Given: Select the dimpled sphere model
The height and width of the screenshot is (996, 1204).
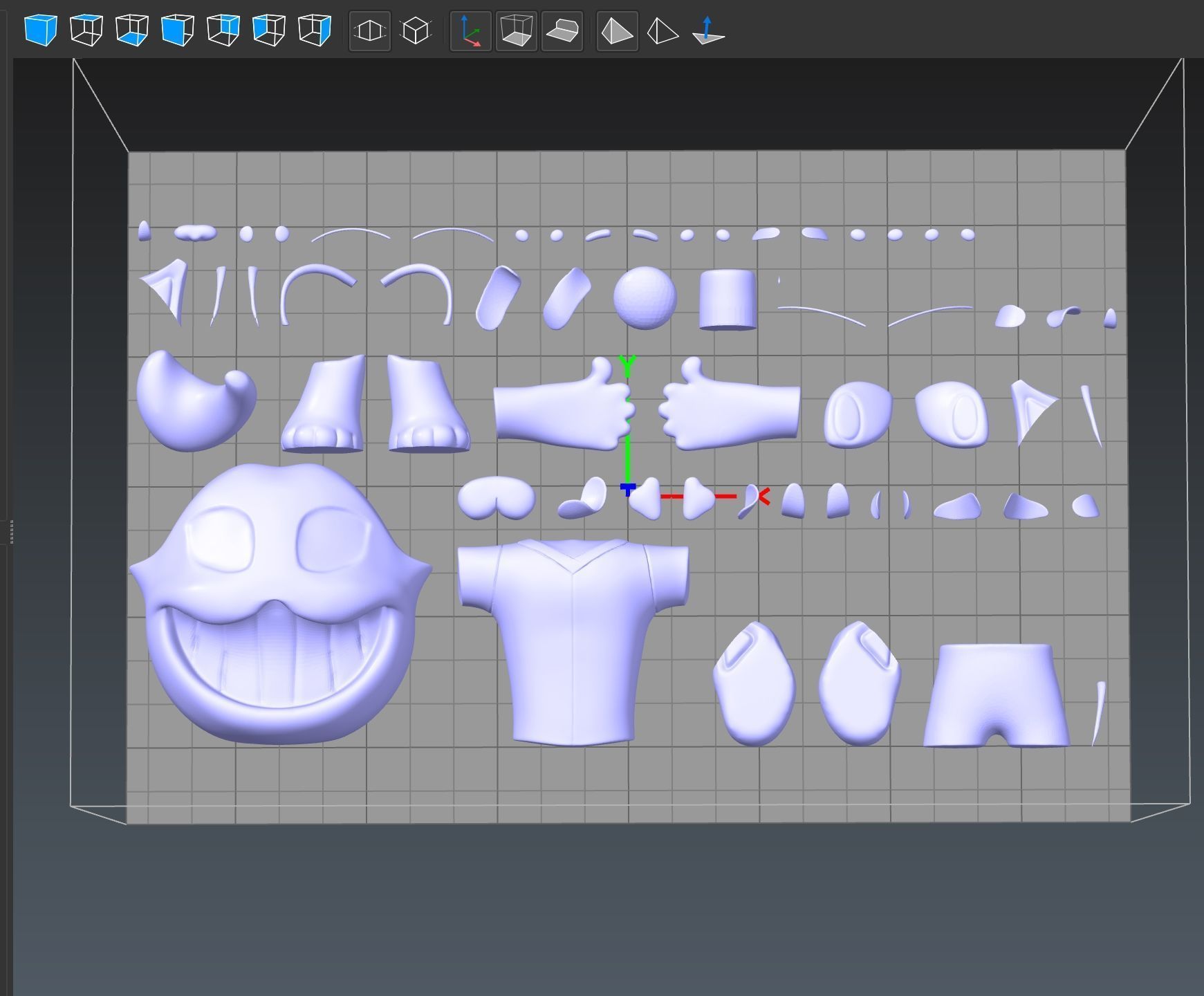Looking at the screenshot, I should pyautogui.click(x=645, y=297).
